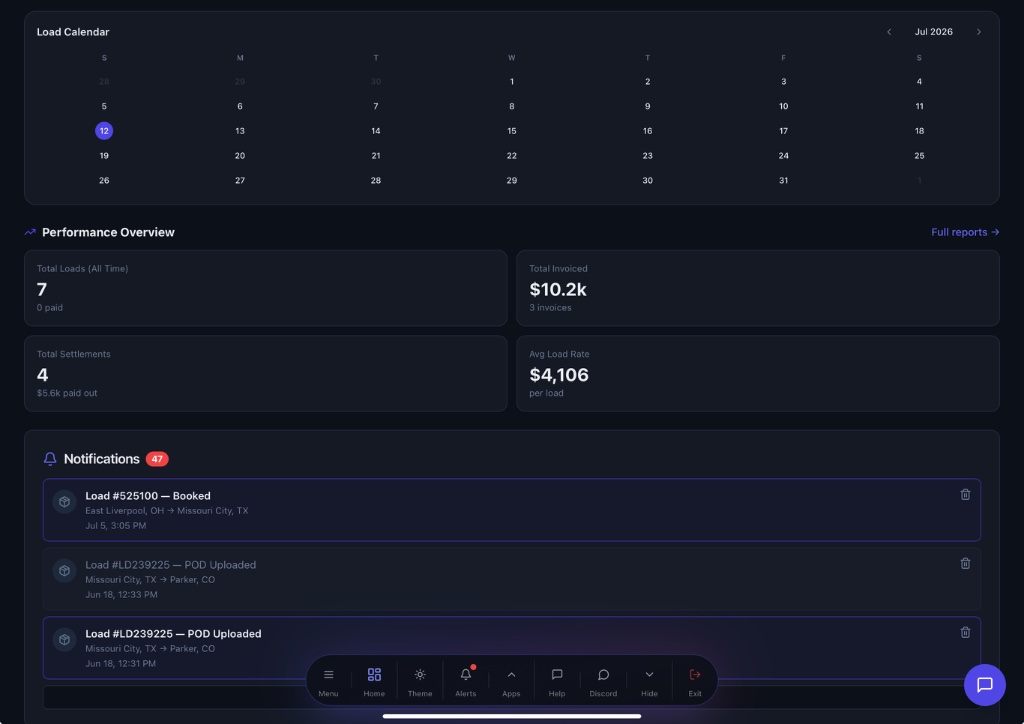Select highlighted date 12 in calendar
This screenshot has height=724, width=1024.
click(104, 131)
